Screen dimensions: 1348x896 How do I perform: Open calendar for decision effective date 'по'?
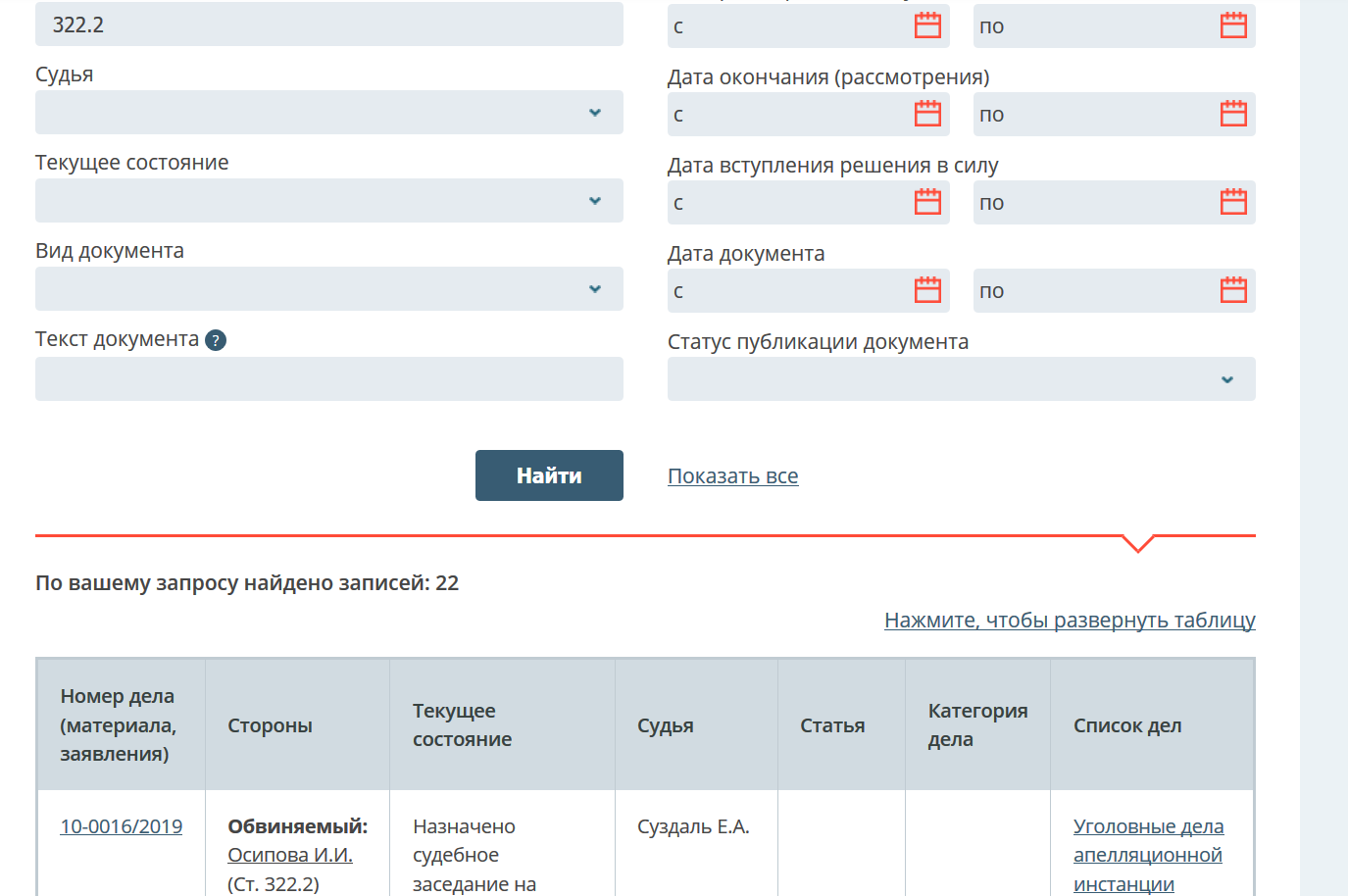click(x=1232, y=203)
